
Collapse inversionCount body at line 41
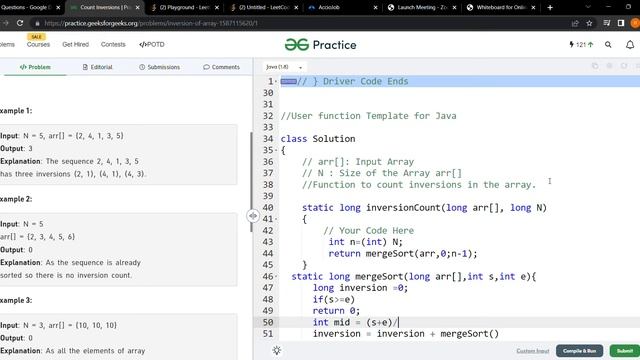pos(276,219)
